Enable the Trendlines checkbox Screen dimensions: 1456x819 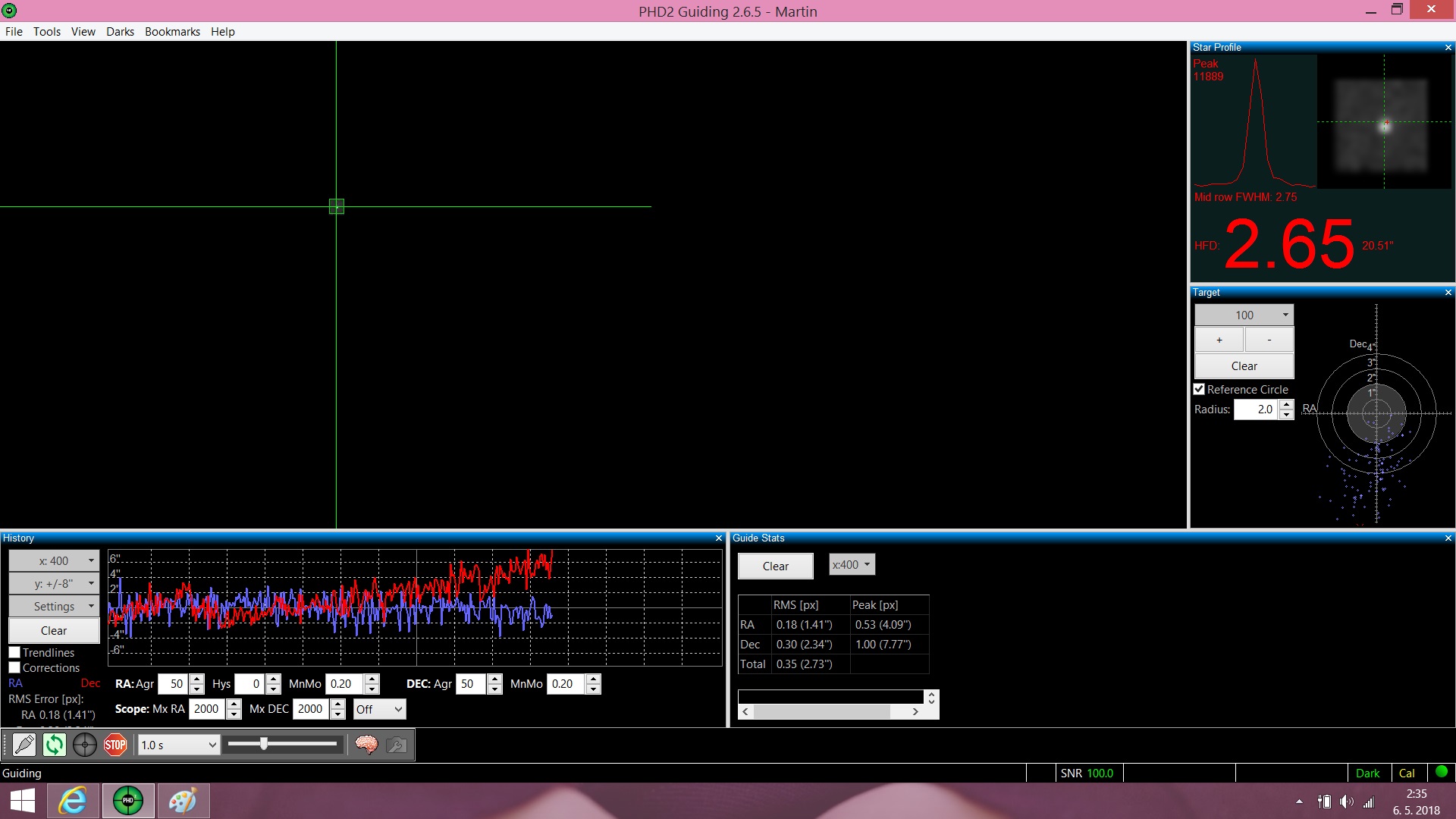tap(14, 652)
